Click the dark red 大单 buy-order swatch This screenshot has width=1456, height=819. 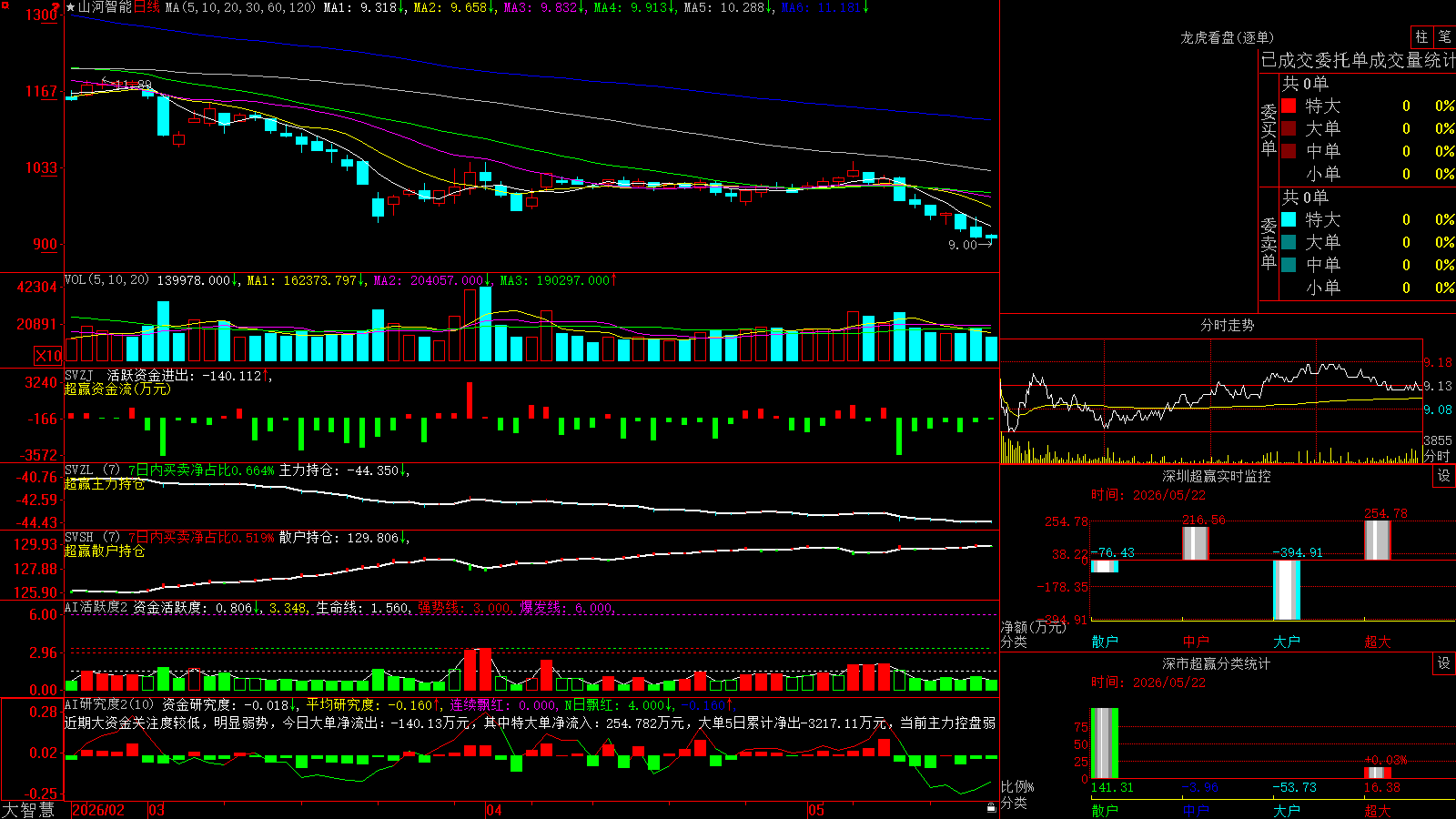point(1289,128)
